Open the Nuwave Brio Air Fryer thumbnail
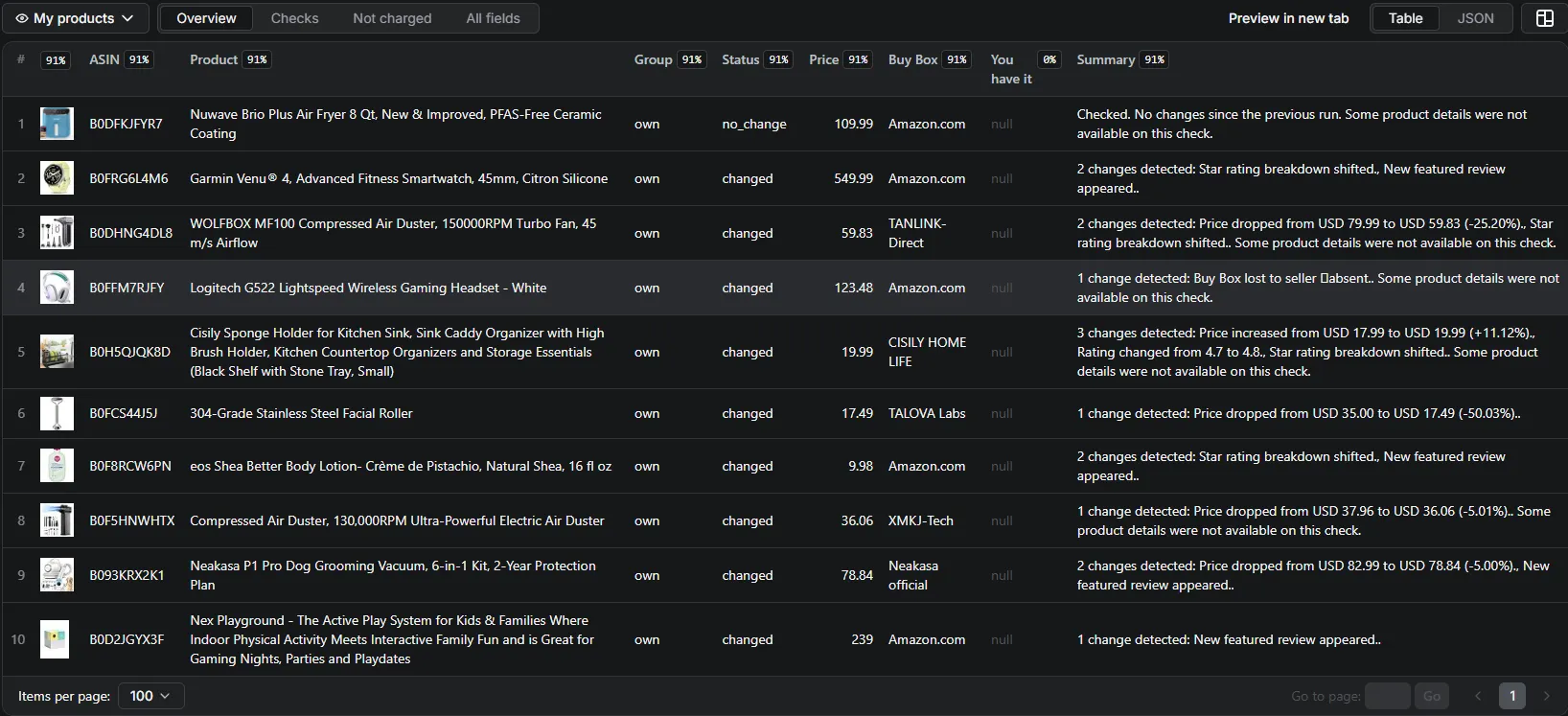1568x716 pixels. [x=57, y=124]
